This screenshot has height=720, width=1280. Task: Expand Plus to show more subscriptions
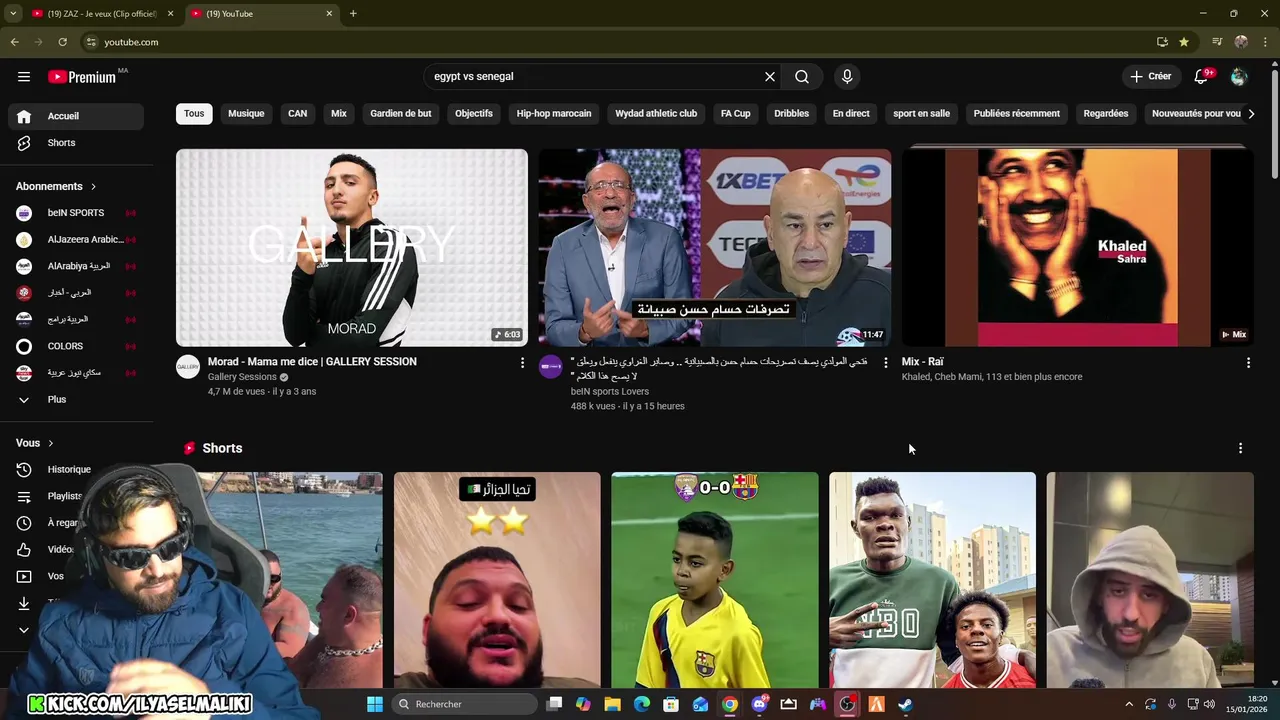point(76,399)
